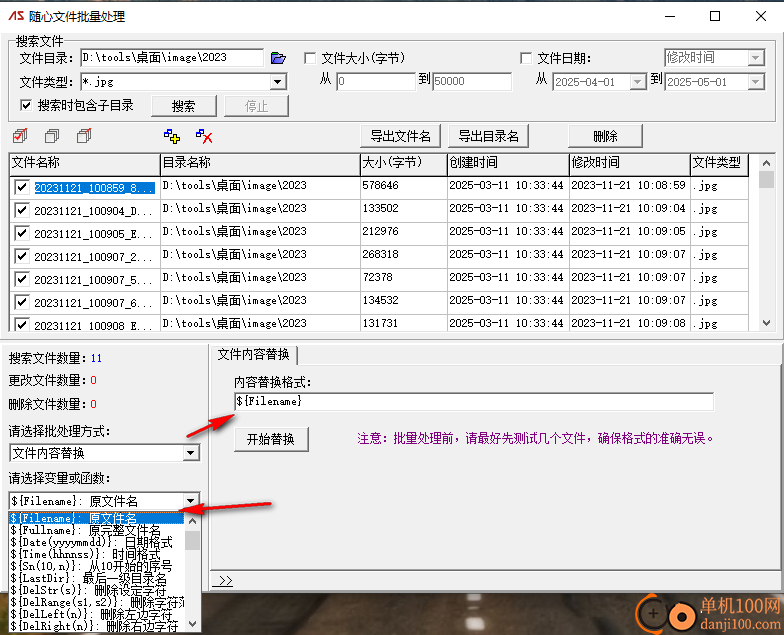
Task: Open the start date 2025-04-01 picker
Action: 638,82
